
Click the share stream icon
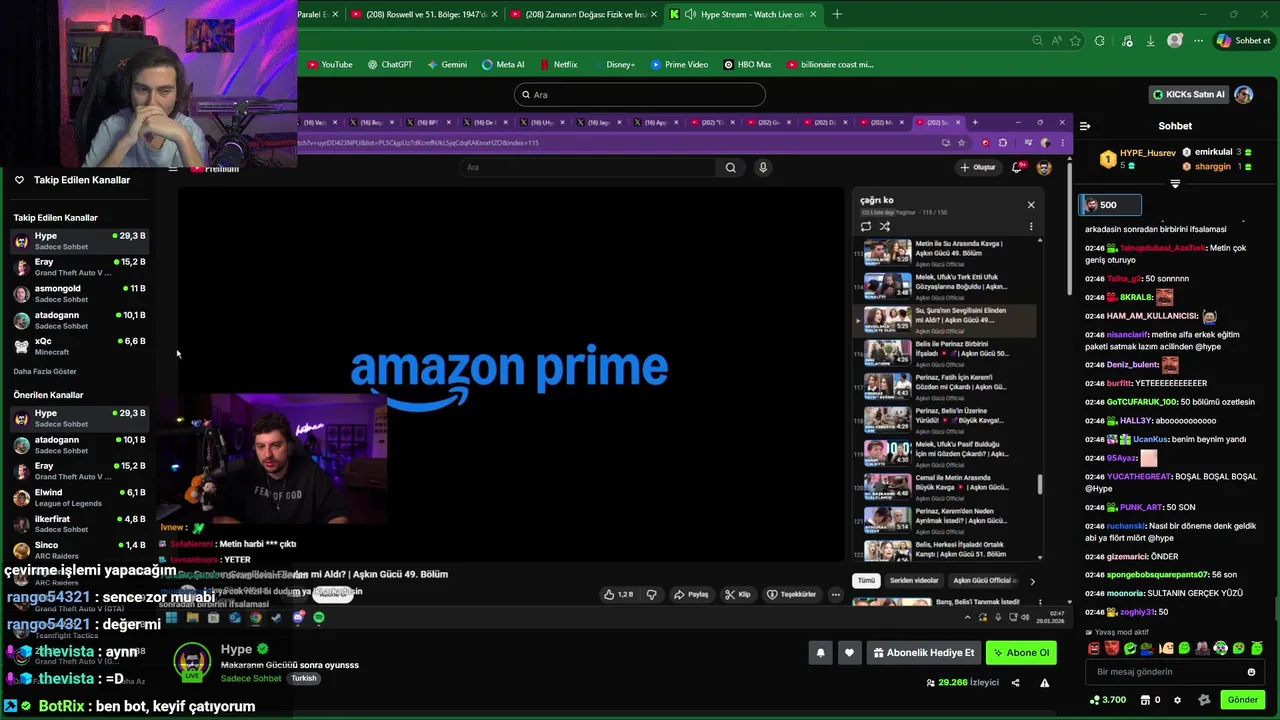[x=1015, y=683]
